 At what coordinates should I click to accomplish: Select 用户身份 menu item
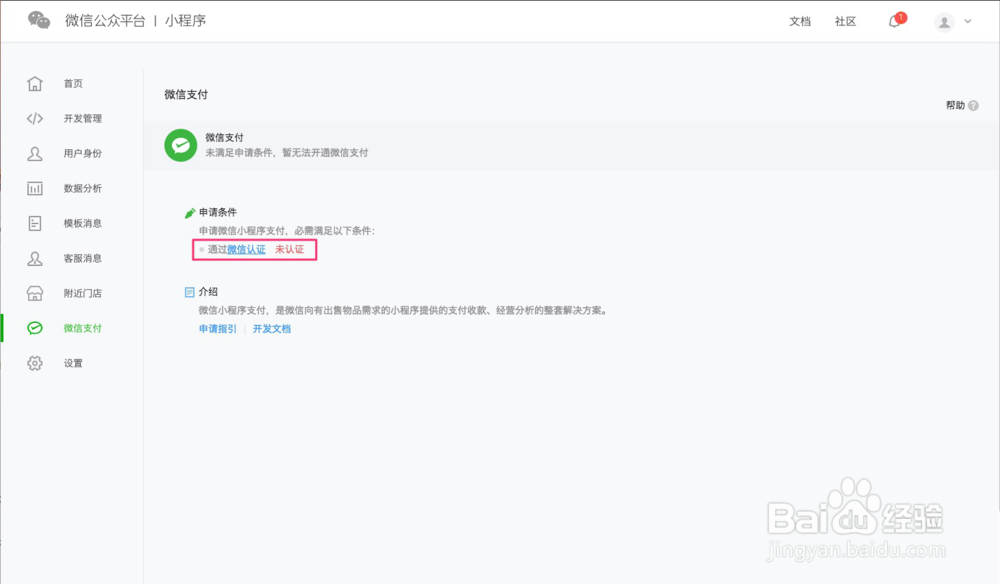[82, 154]
